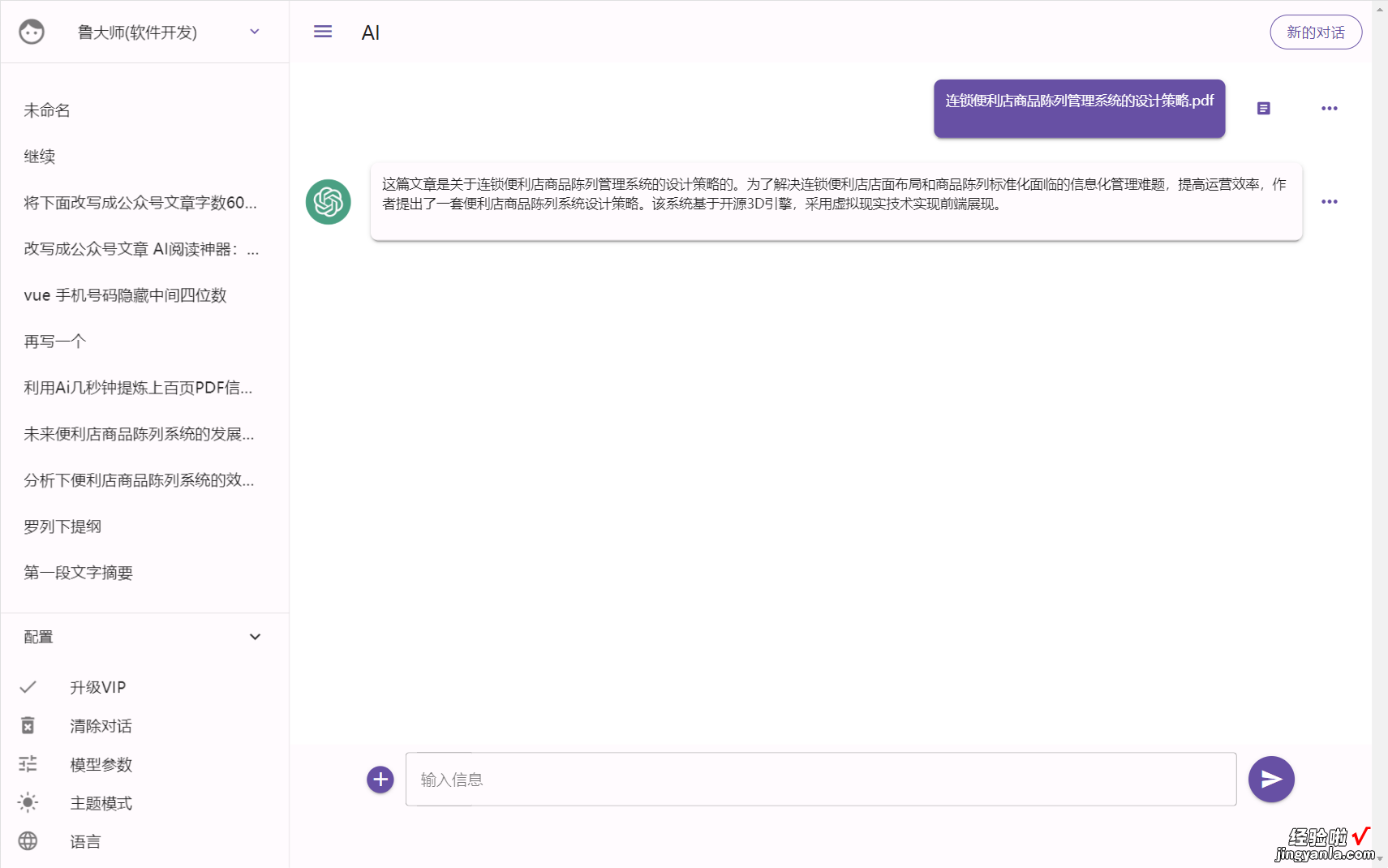Image resolution: width=1388 pixels, height=868 pixels.
Task: Start a 新的对话 conversation
Action: coord(1316,32)
